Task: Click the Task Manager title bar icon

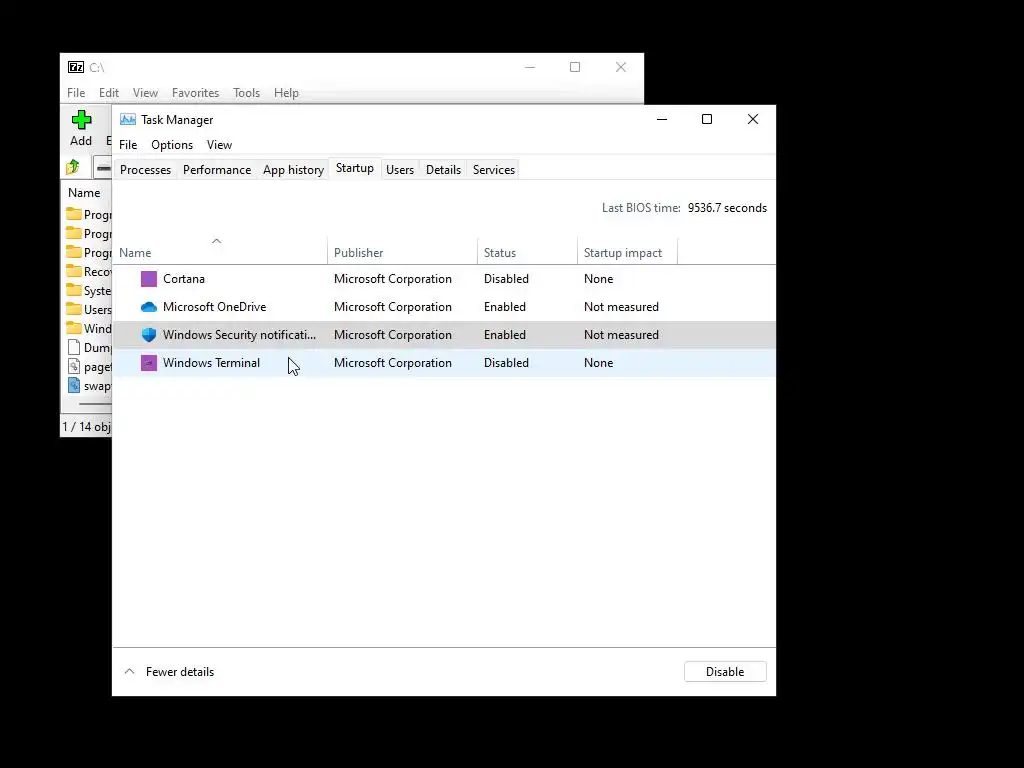Action: (128, 120)
